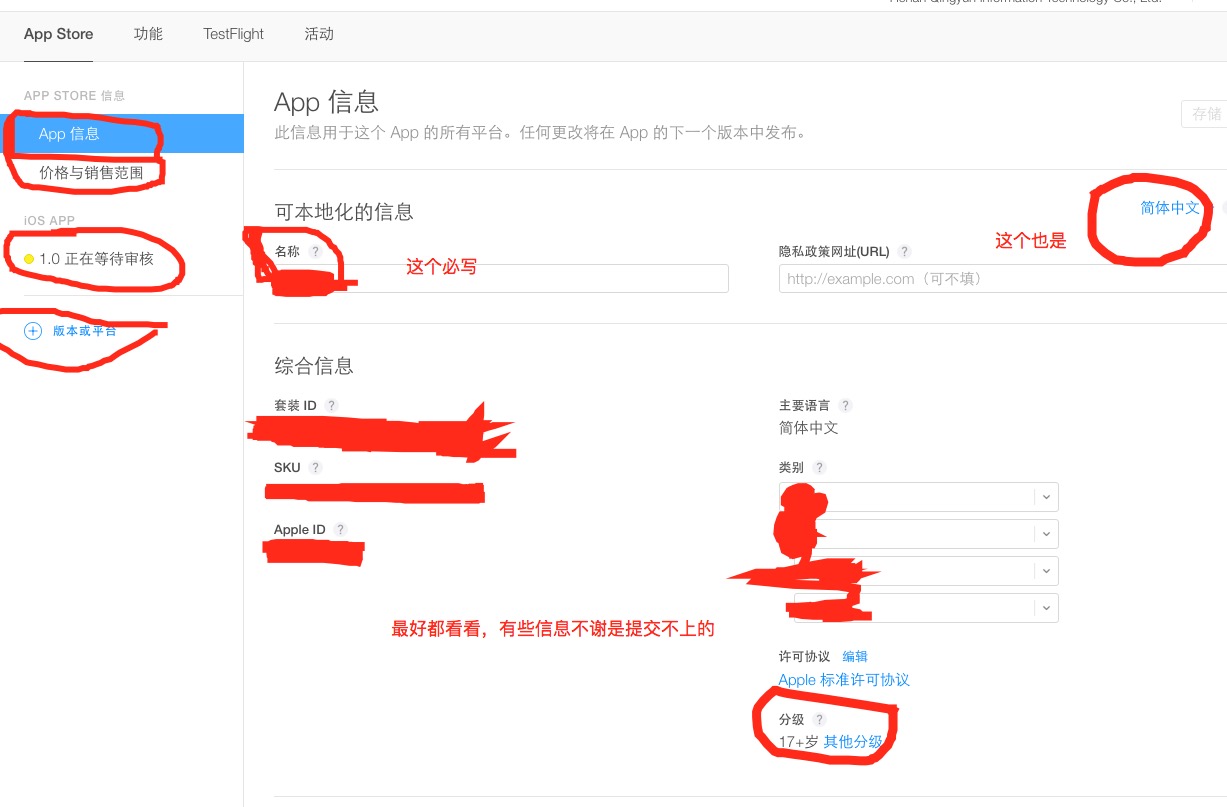Click help icon beside 套装 ID
Image resolution: width=1227 pixels, height=807 pixels.
(332, 406)
